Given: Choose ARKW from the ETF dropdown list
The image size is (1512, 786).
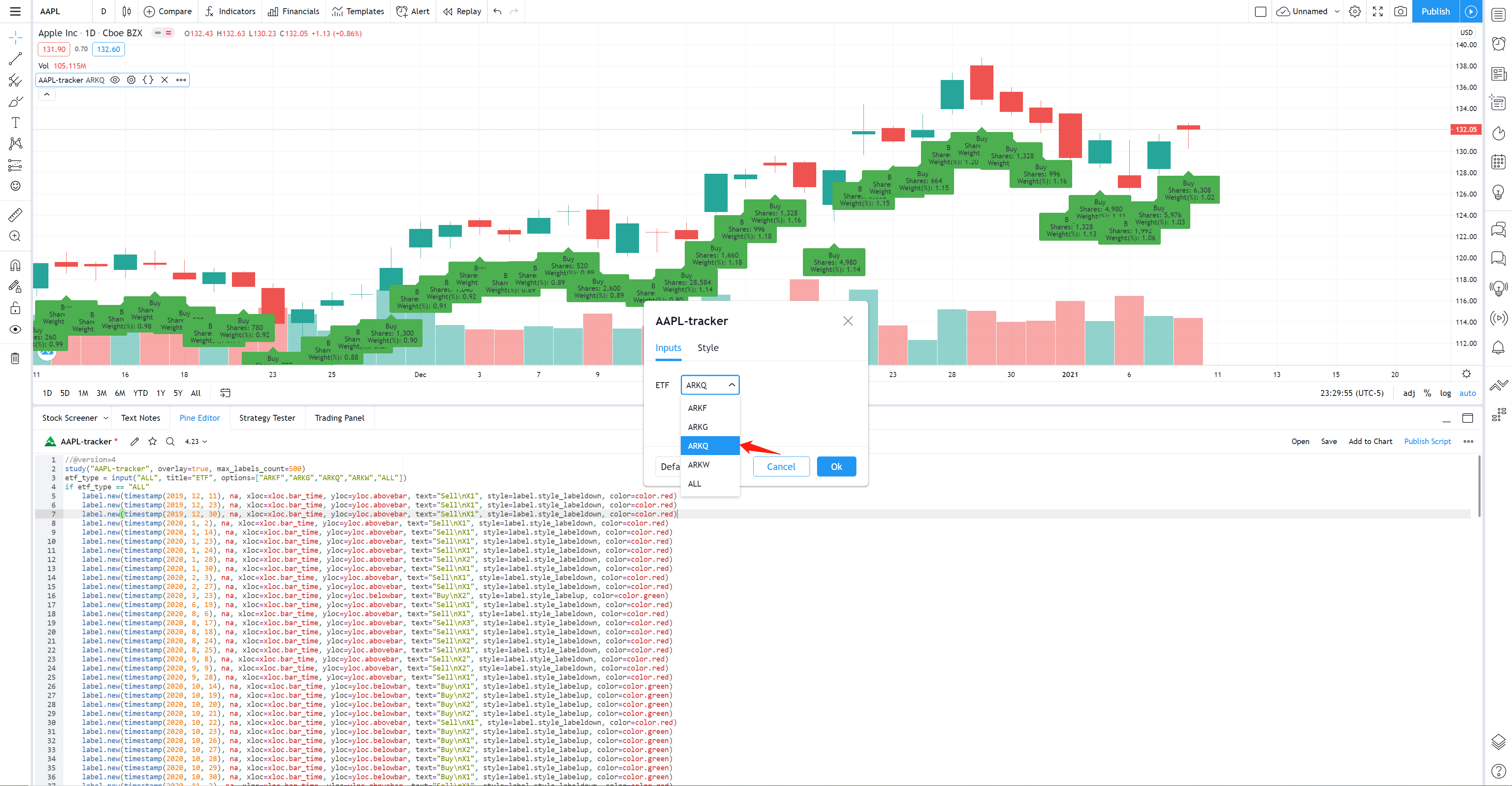Looking at the screenshot, I should tap(699, 465).
